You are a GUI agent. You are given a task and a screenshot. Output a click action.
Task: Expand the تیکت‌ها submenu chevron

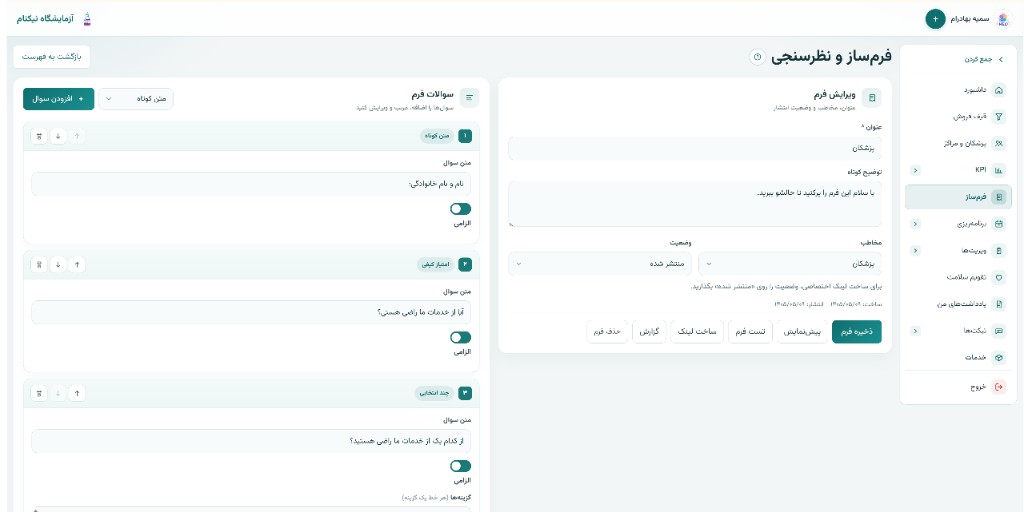click(915, 330)
